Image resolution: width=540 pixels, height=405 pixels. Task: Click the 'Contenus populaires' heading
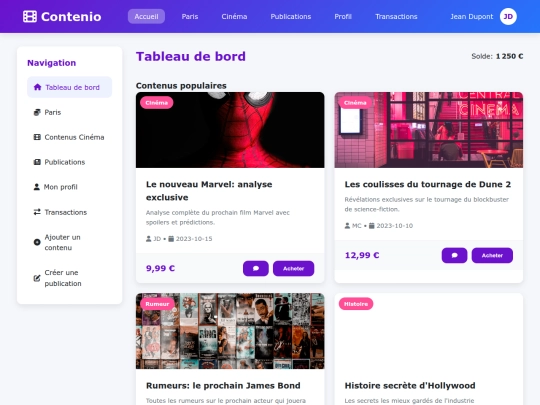coord(181,86)
